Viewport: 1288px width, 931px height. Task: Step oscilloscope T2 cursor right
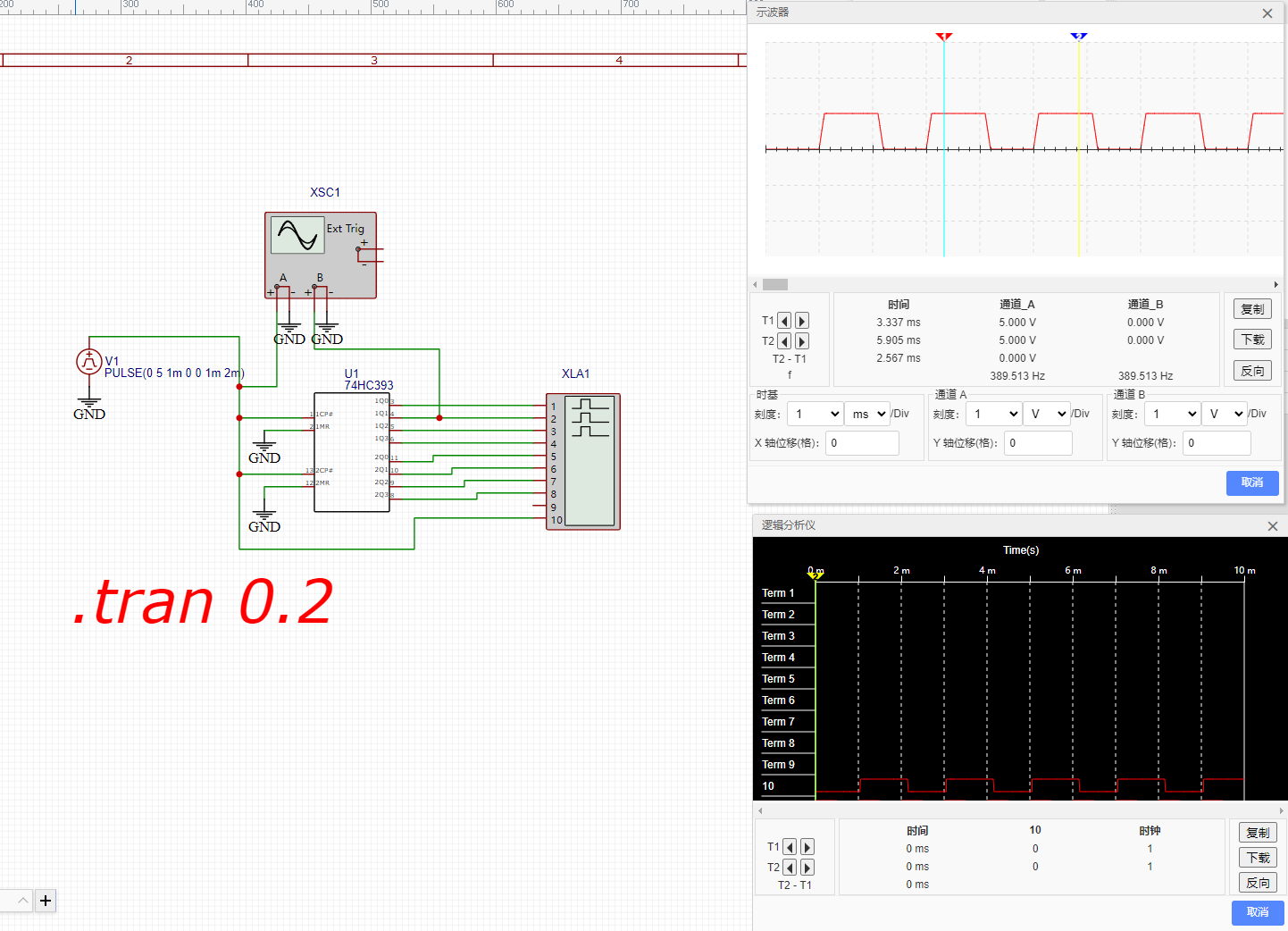[802, 341]
